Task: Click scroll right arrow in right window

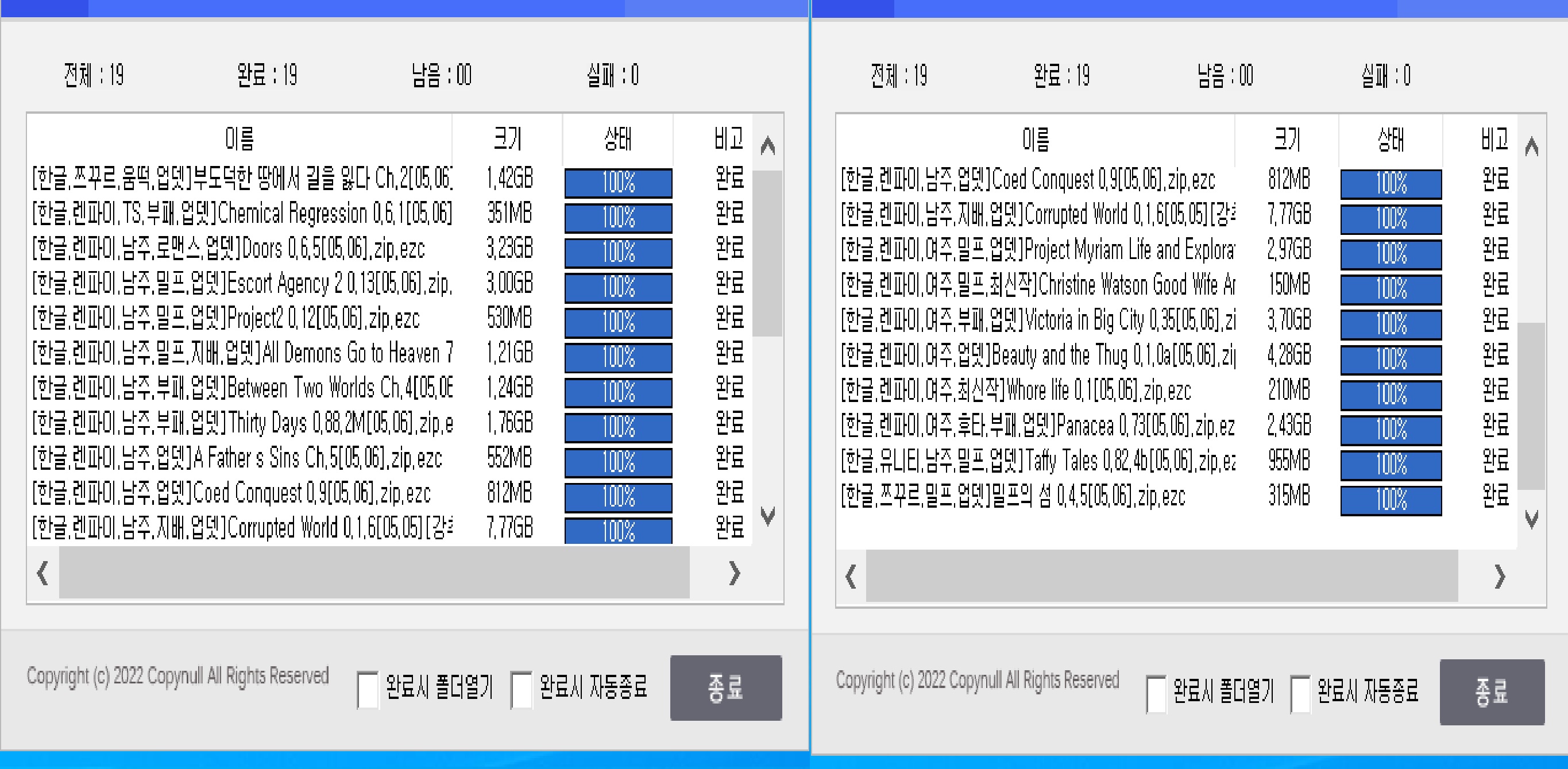Action: coord(1500,577)
